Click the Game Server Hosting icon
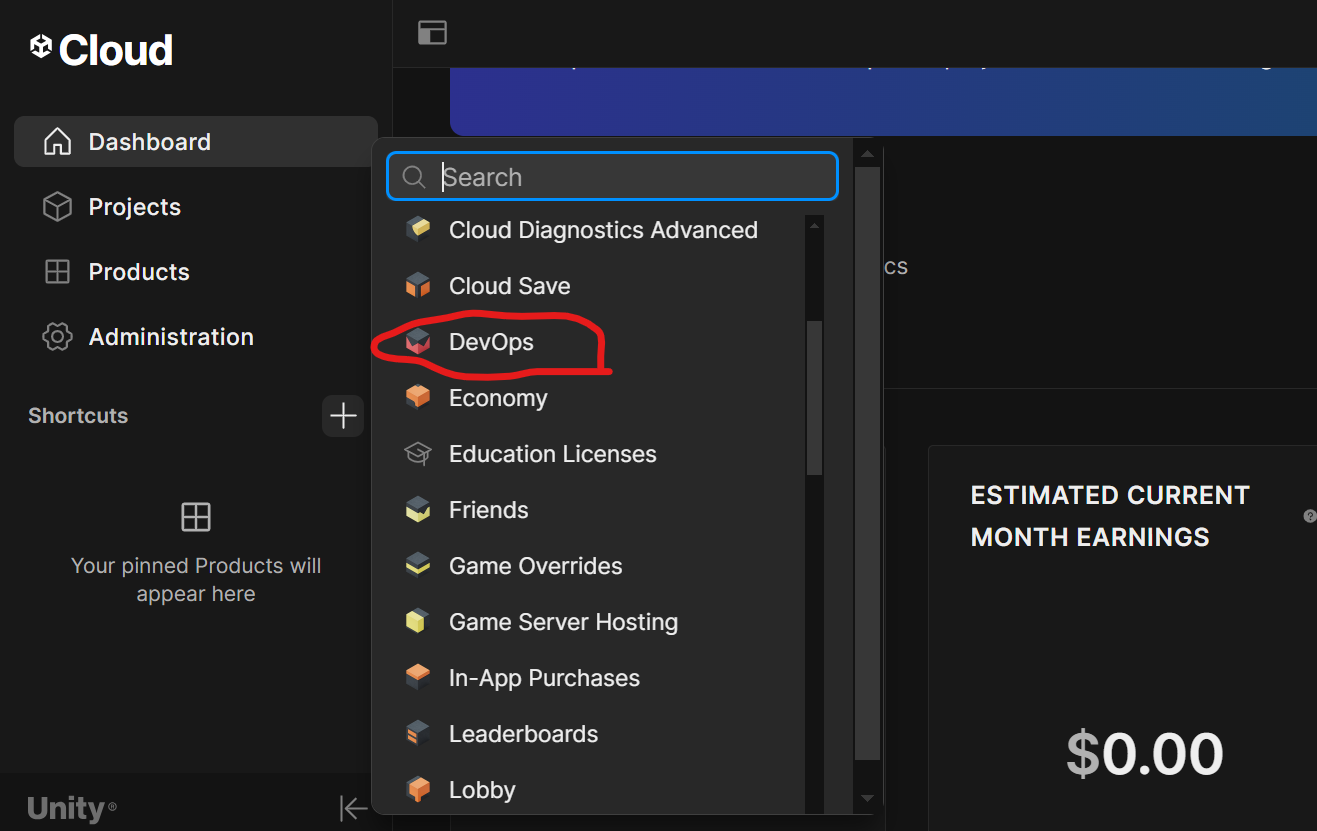1317x831 pixels. [x=418, y=622]
